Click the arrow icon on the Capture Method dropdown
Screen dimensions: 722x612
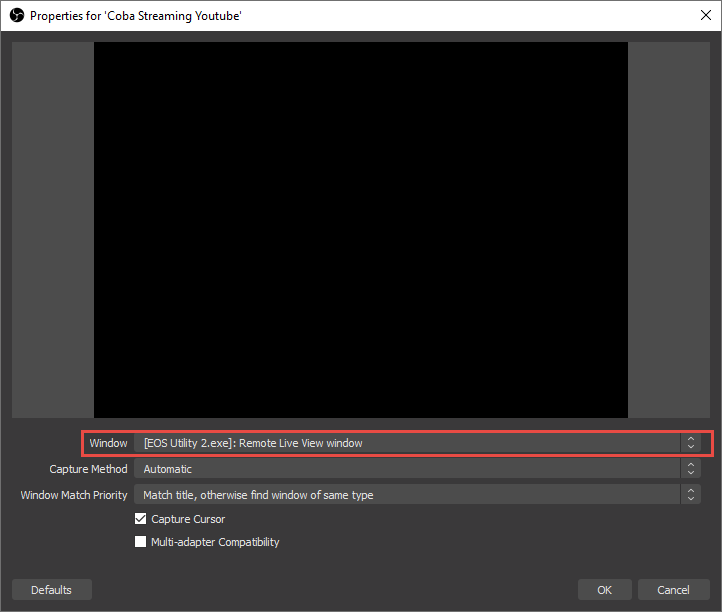click(x=690, y=469)
